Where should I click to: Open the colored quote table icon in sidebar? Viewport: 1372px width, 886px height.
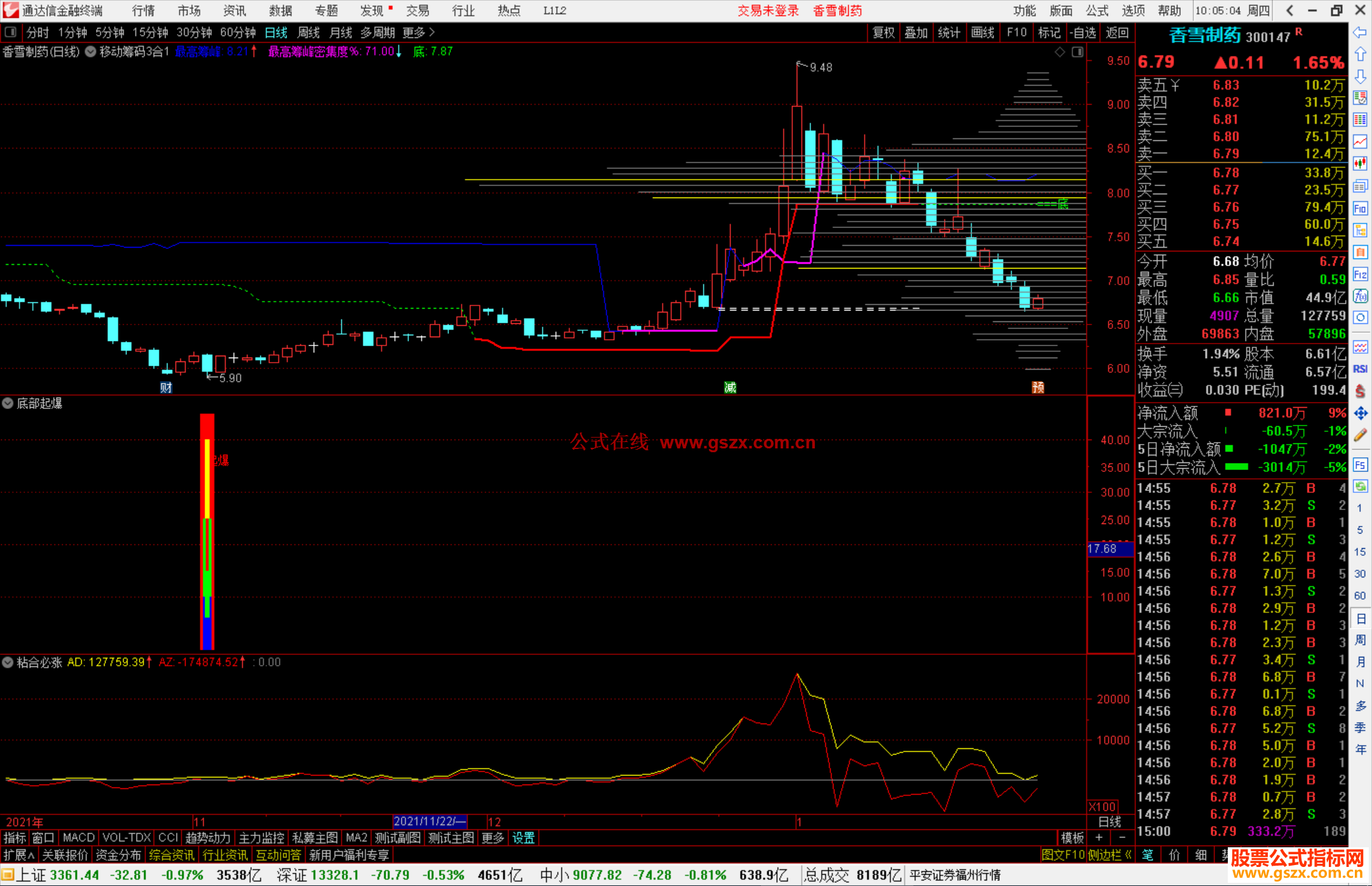[1360, 119]
